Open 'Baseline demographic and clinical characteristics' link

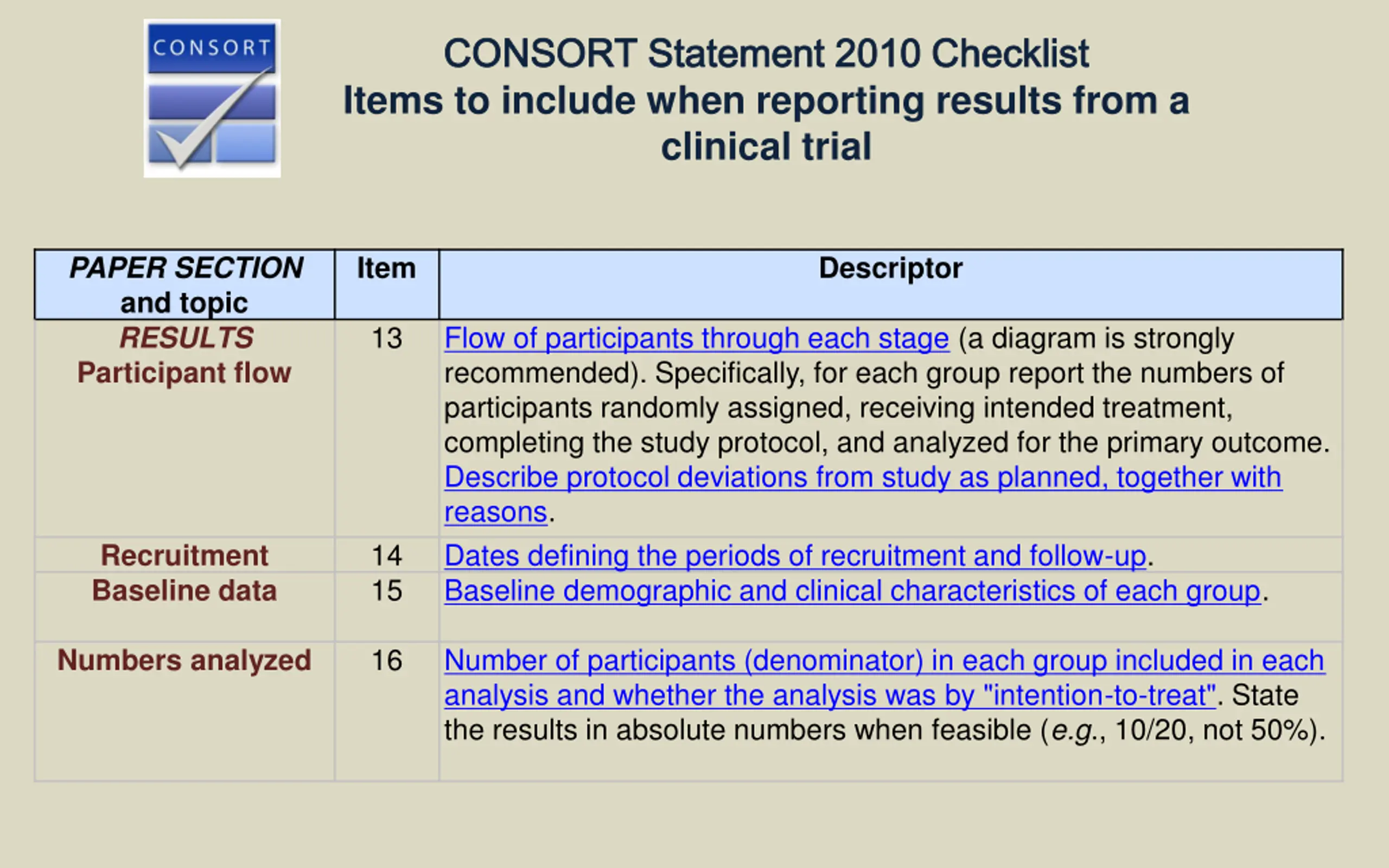(x=852, y=591)
